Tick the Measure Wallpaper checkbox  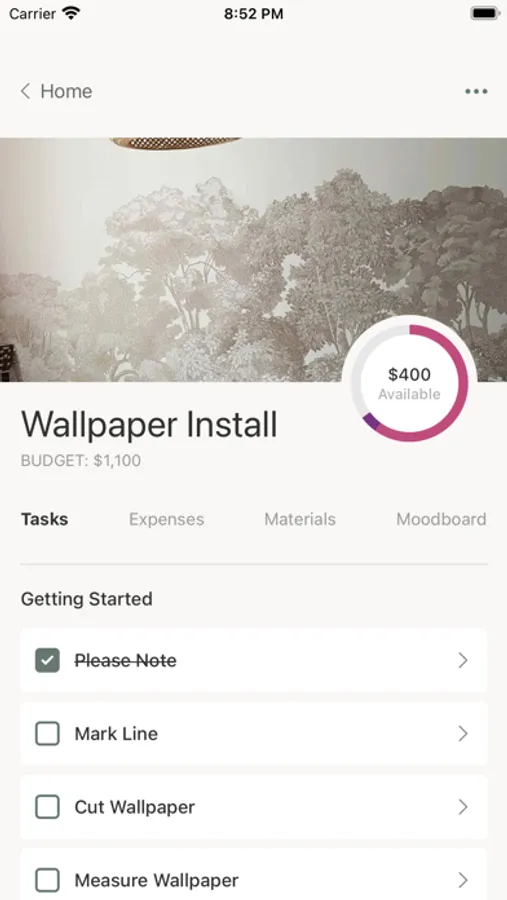(47, 880)
